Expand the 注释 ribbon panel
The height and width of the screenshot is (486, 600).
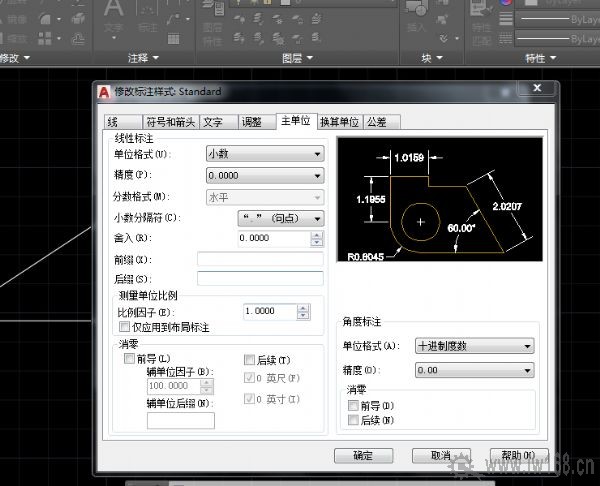click(x=143, y=58)
